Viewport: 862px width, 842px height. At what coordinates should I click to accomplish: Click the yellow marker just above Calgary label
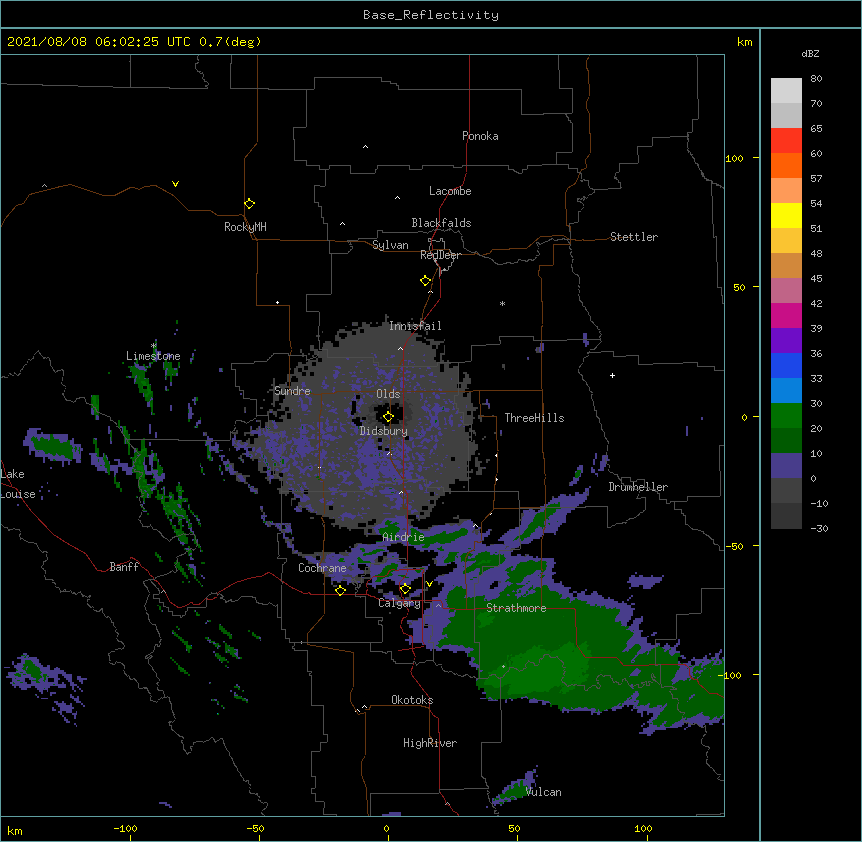[405, 589]
